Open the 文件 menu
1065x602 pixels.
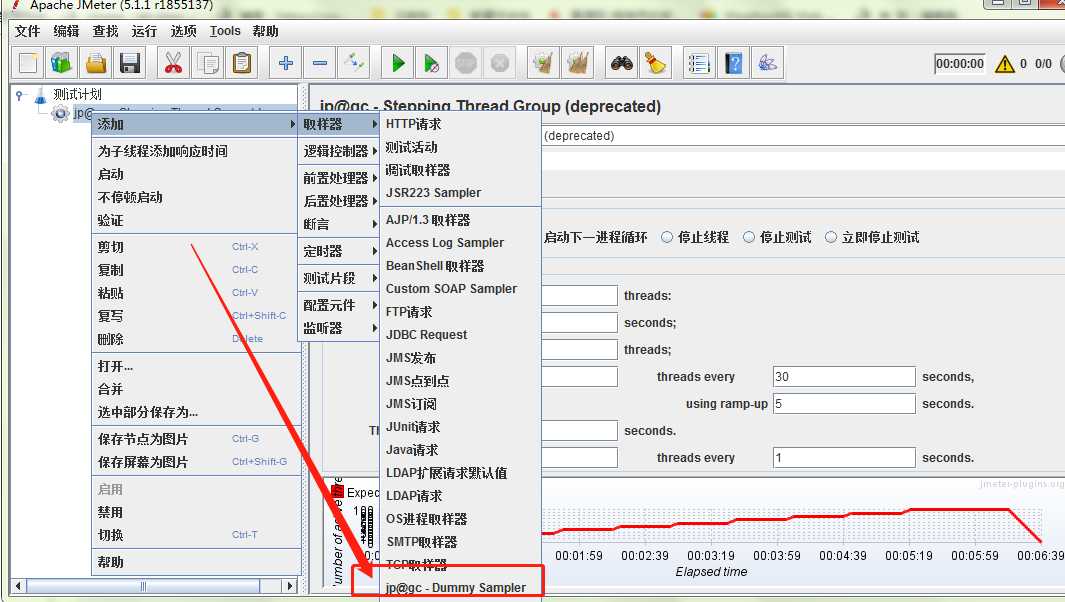click(28, 31)
